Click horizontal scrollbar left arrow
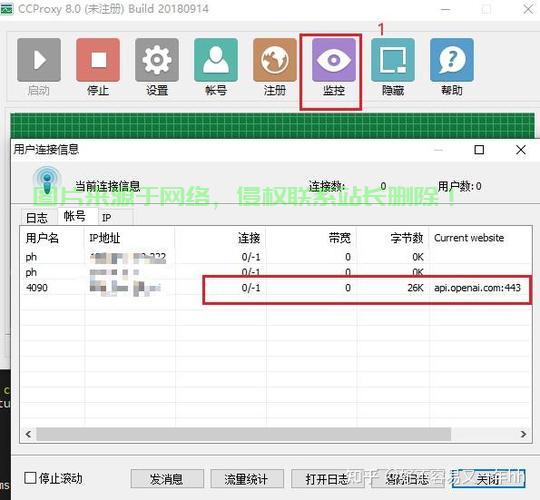Image resolution: width=540 pixels, height=500 pixels. click(28, 434)
